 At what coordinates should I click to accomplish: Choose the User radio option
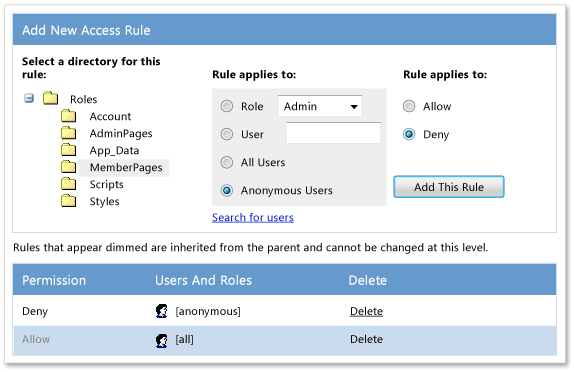click(x=227, y=134)
